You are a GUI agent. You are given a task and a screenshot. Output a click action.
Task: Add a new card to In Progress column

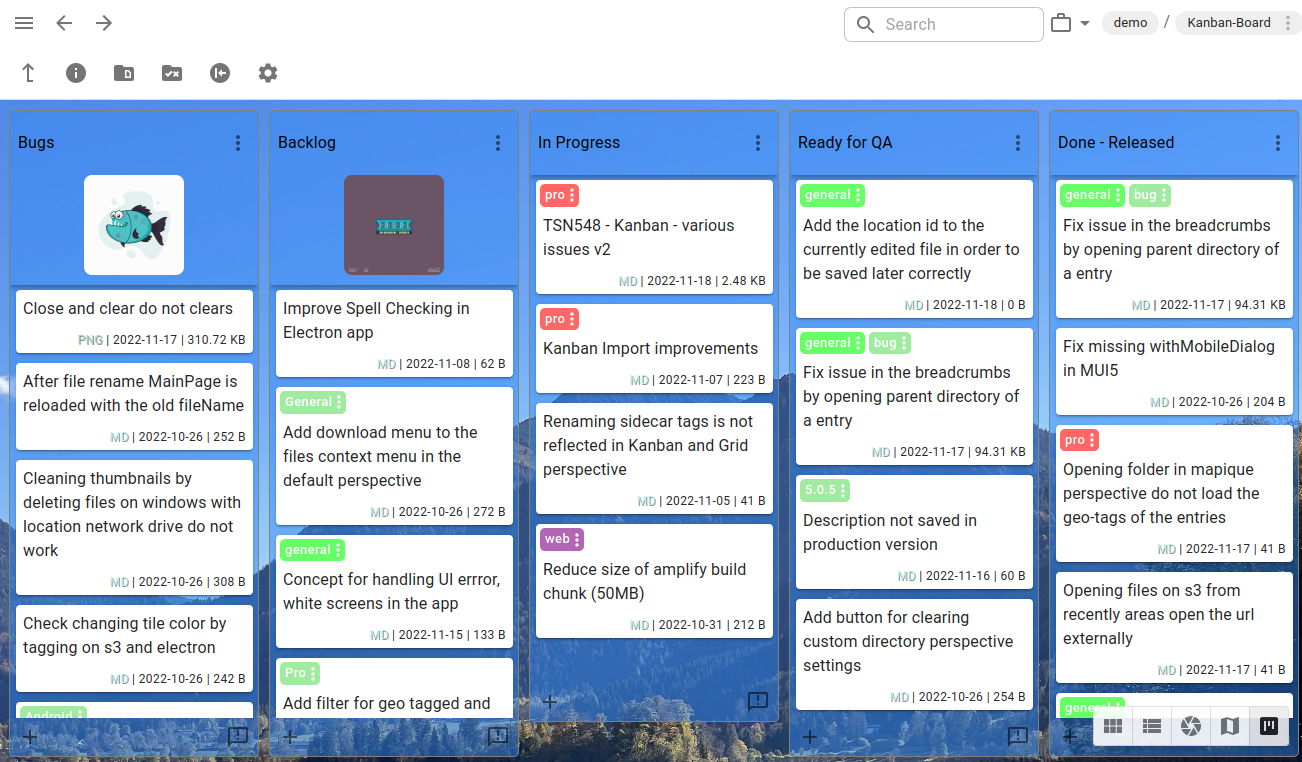(549, 702)
